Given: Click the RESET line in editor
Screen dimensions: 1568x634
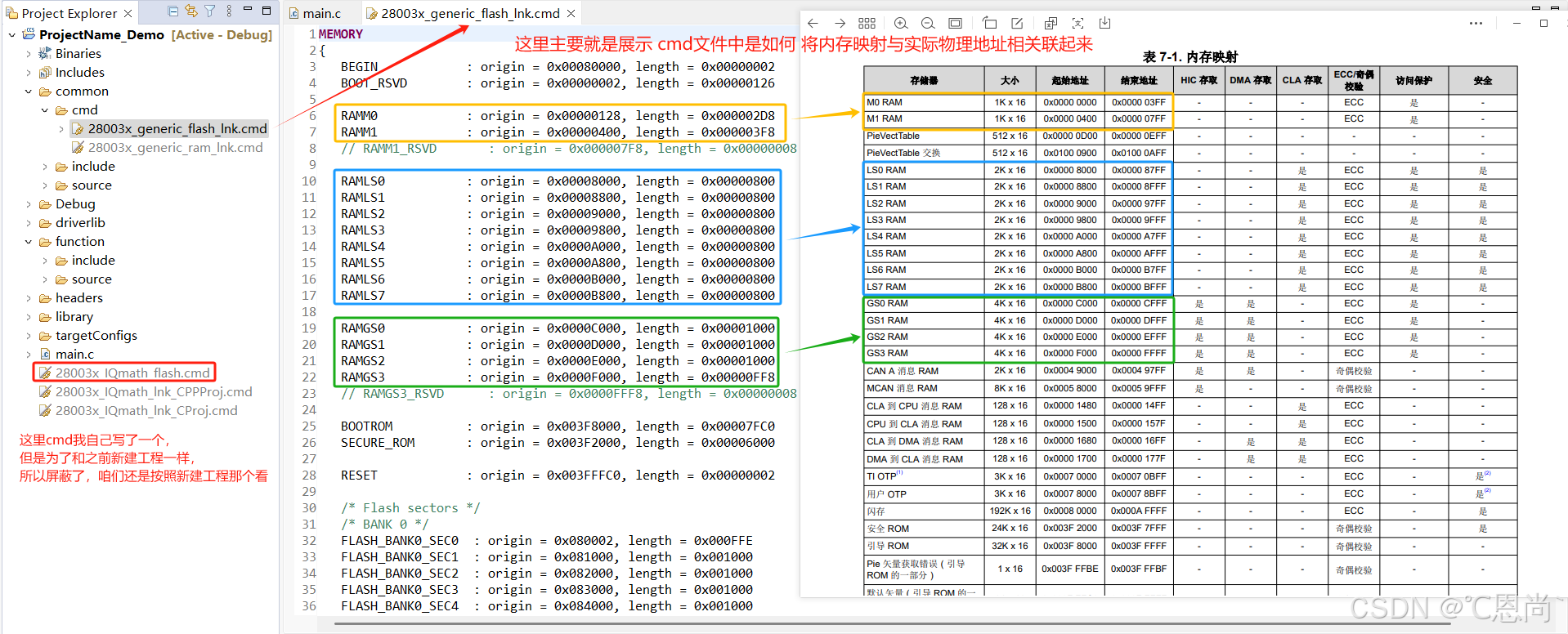Looking at the screenshot, I should point(558,475).
